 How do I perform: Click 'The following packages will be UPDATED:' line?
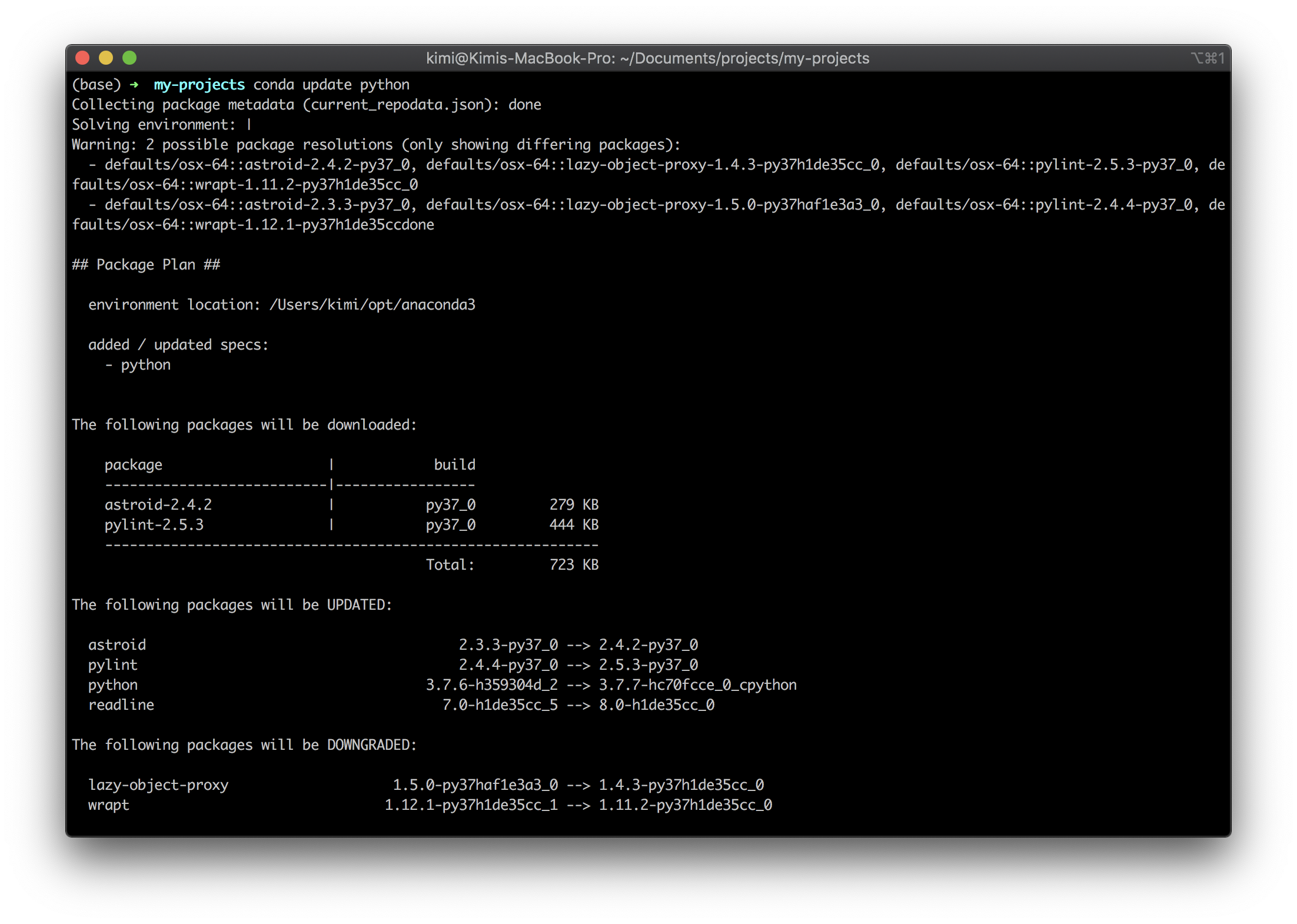pos(232,606)
